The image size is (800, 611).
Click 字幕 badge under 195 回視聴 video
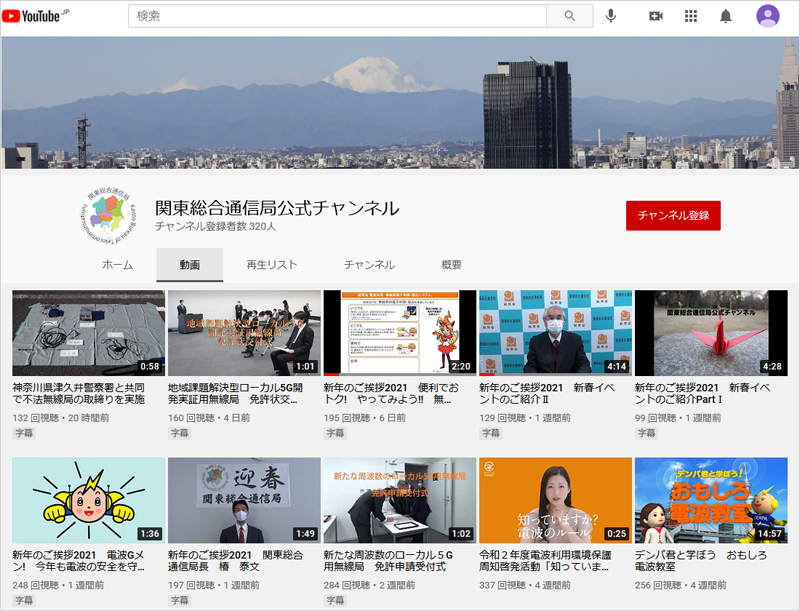335,433
